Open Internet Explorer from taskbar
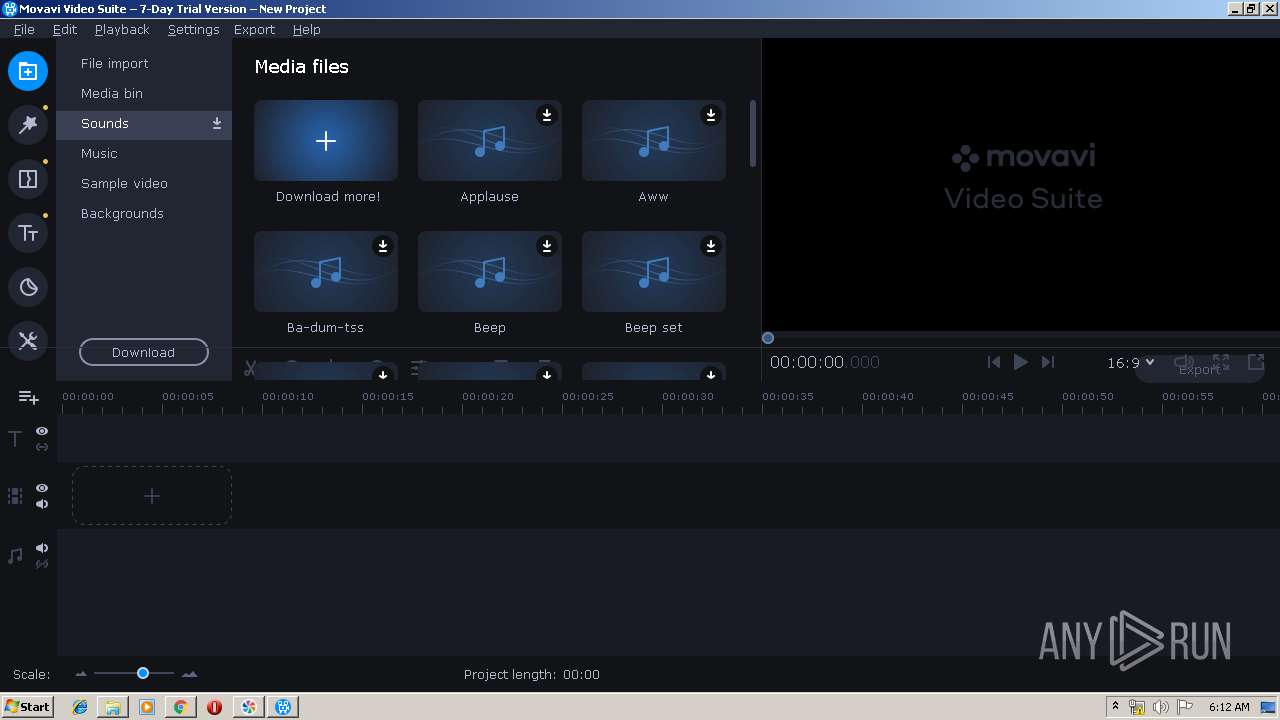1280x720 pixels. 80,707
